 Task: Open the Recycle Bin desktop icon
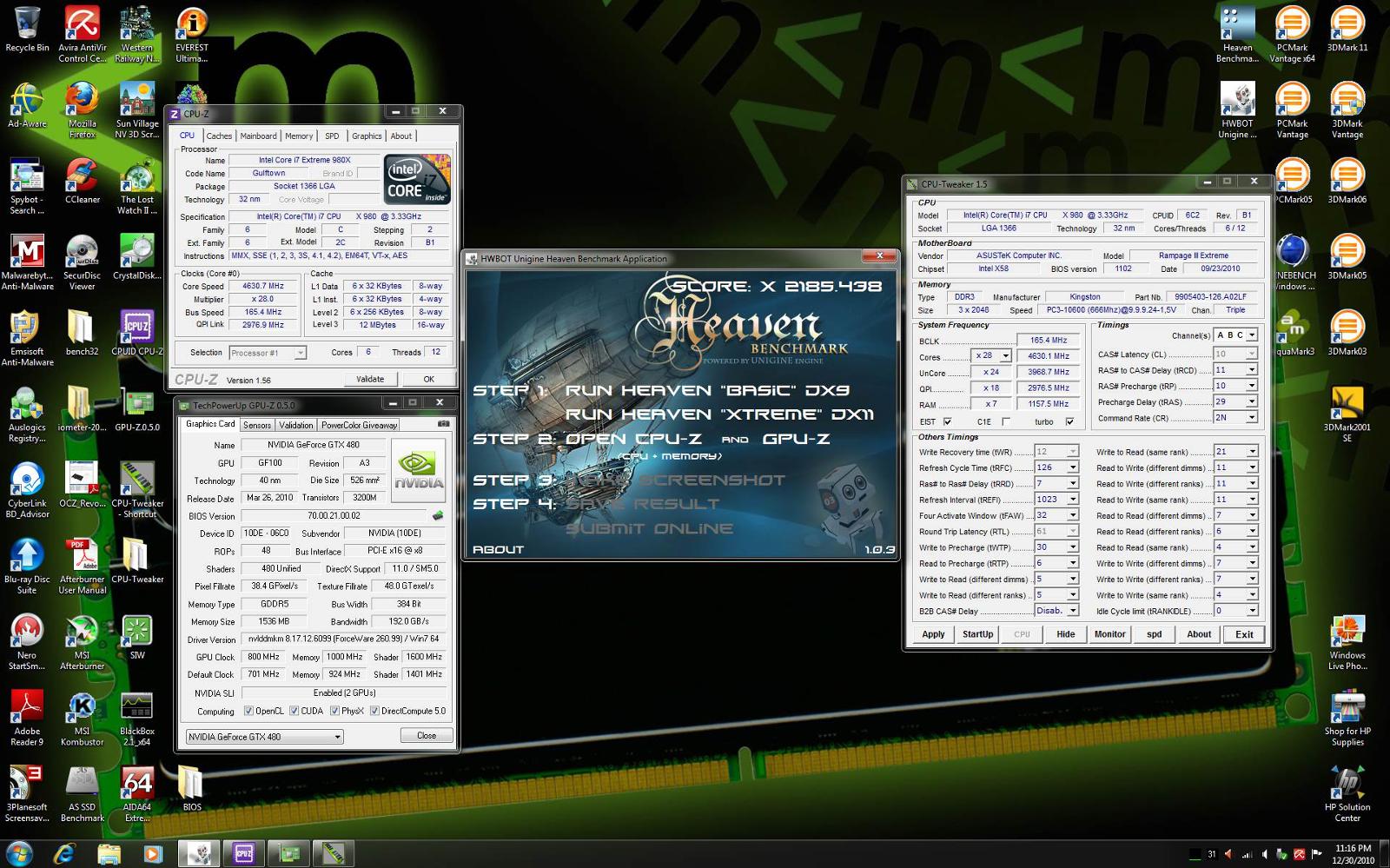pos(27,30)
